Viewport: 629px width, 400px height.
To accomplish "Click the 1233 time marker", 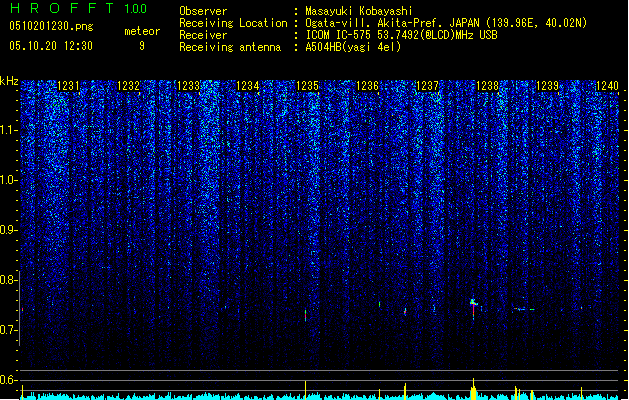I will [188, 86].
